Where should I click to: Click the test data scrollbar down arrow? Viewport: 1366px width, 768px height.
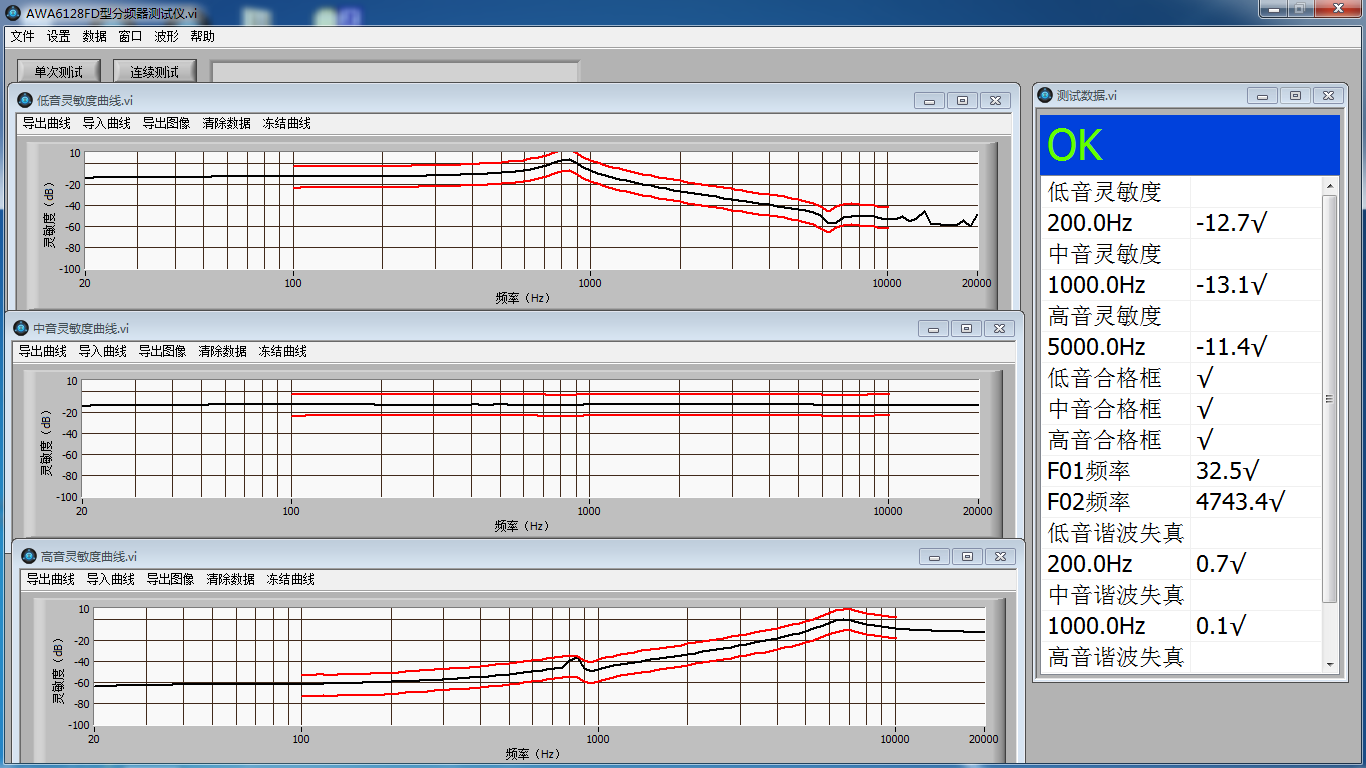point(1329,664)
